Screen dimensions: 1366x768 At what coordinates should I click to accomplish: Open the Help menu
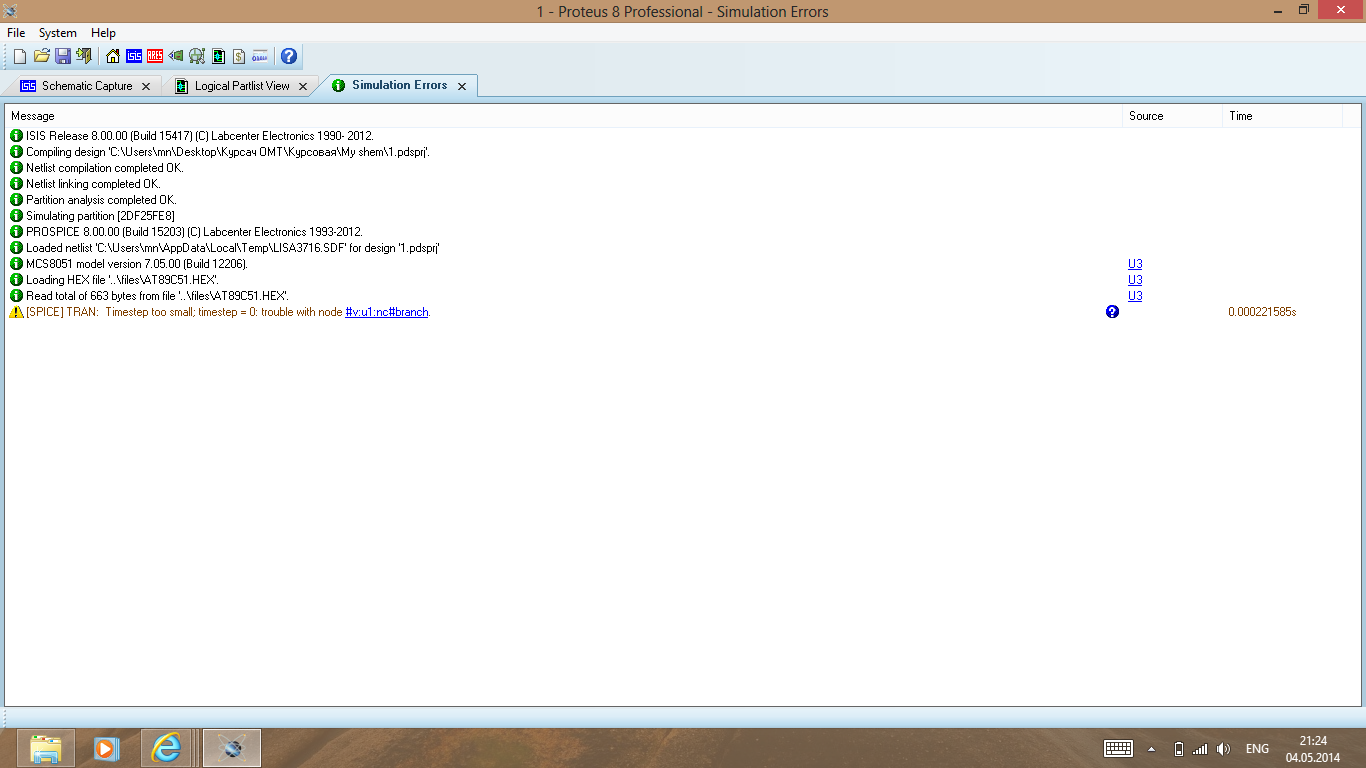tap(103, 33)
